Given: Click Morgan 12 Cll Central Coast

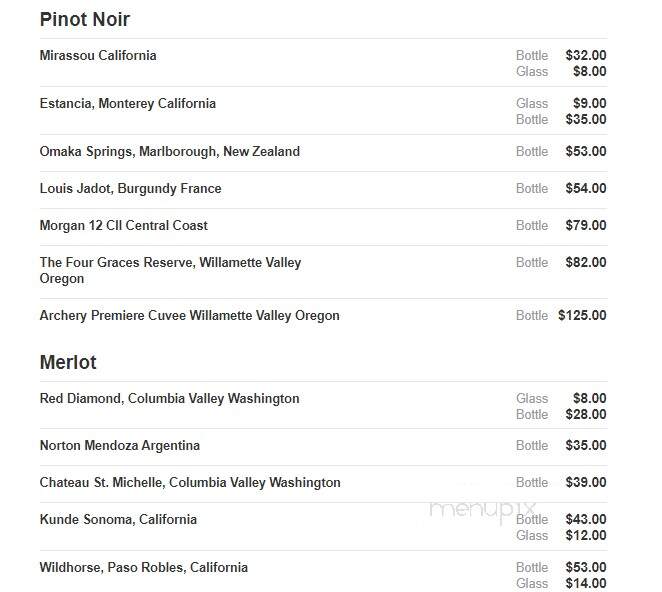Looking at the screenshot, I should [x=124, y=225].
